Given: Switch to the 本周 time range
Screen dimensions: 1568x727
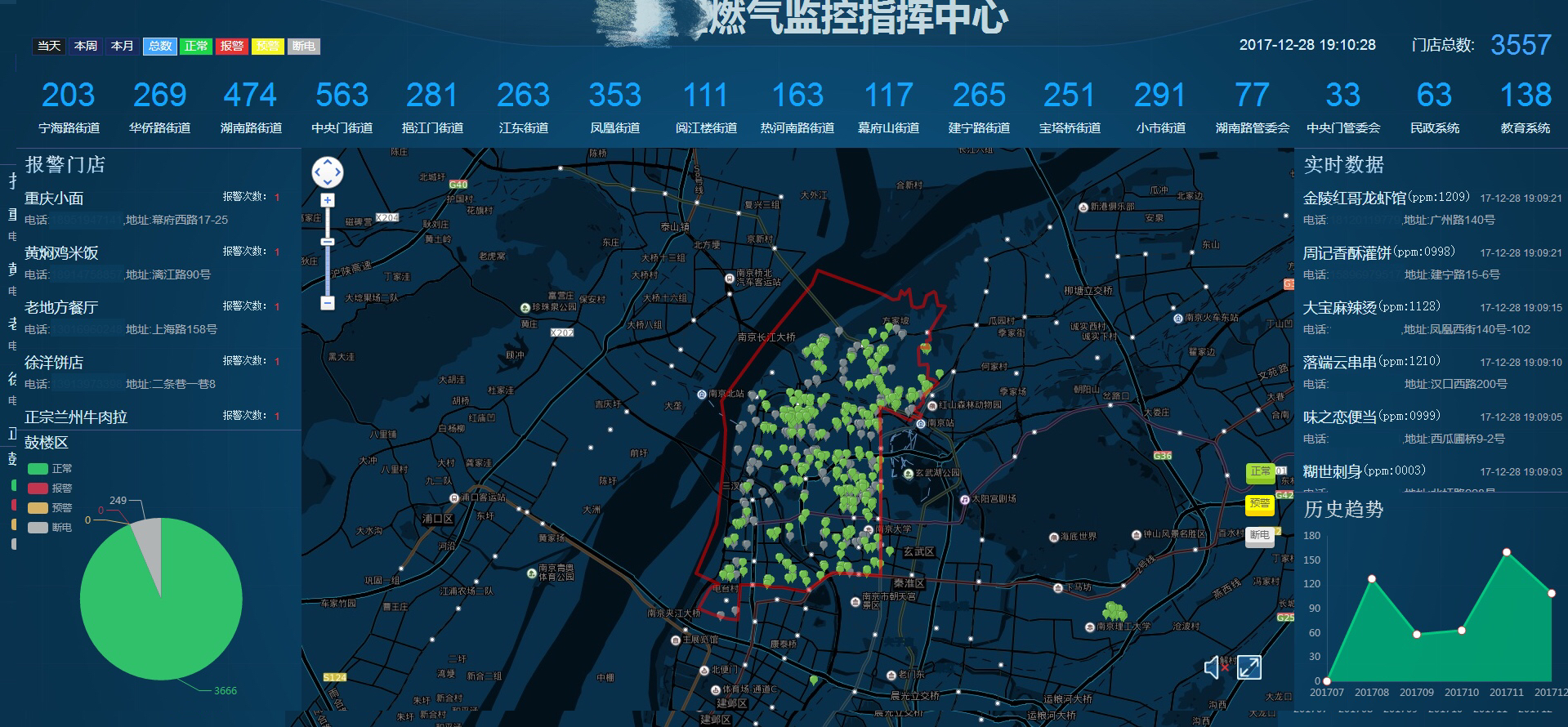Looking at the screenshot, I should (86, 46).
